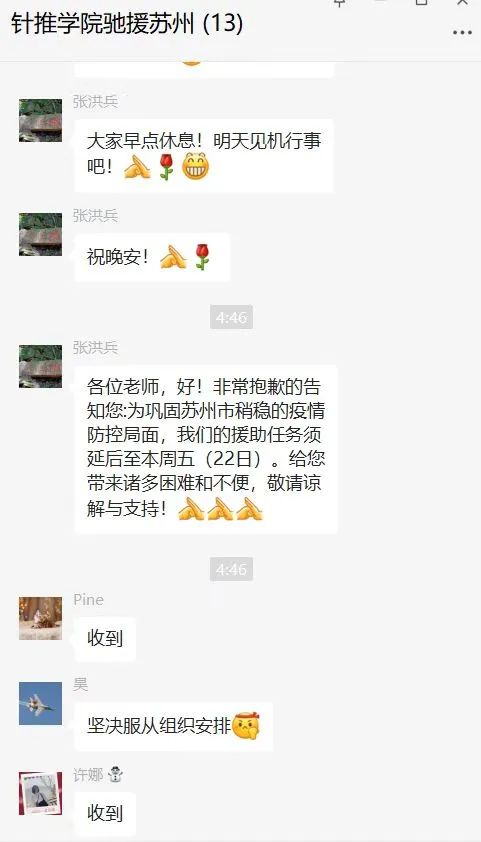Click 张洪兵's avatar beside the 各位老师 announcement

click(40, 366)
